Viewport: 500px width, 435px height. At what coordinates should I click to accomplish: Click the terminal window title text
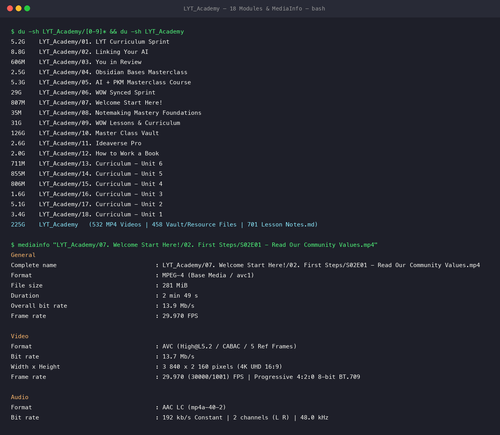click(254, 9)
